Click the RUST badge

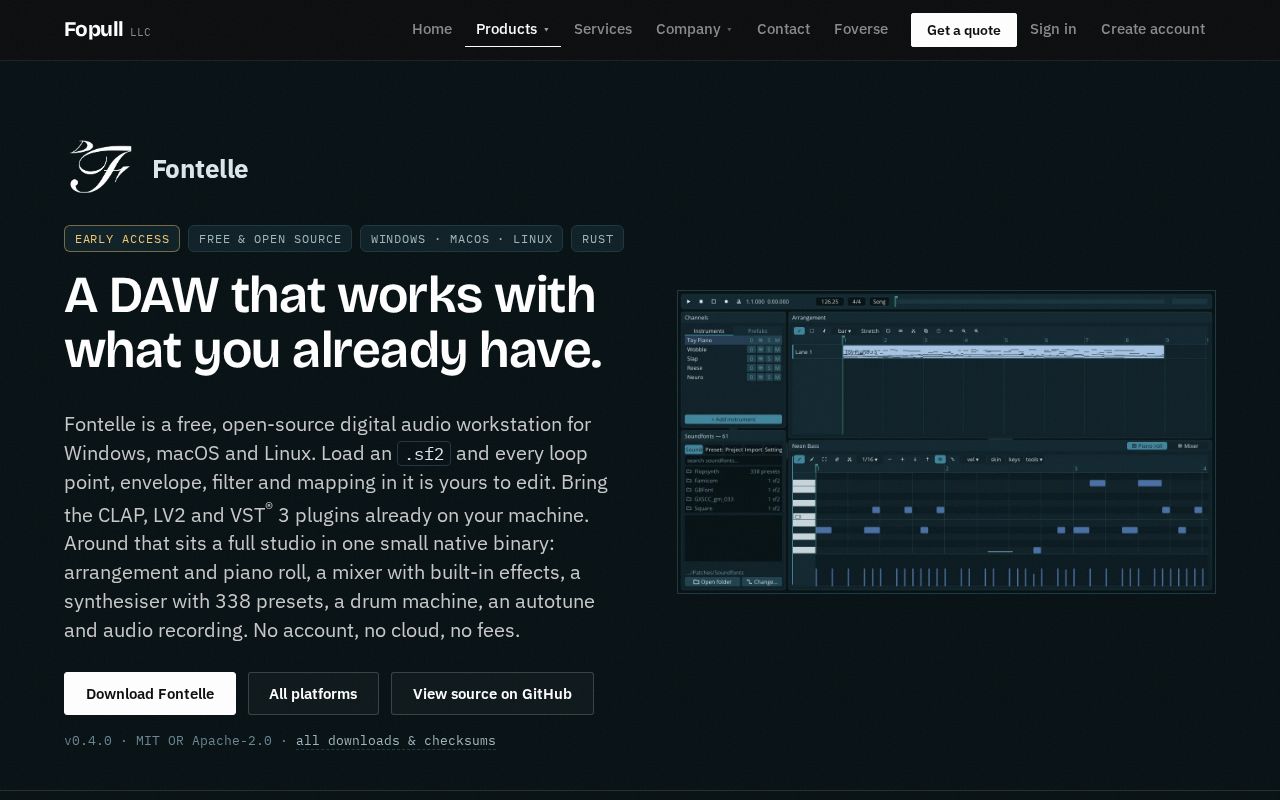point(598,239)
